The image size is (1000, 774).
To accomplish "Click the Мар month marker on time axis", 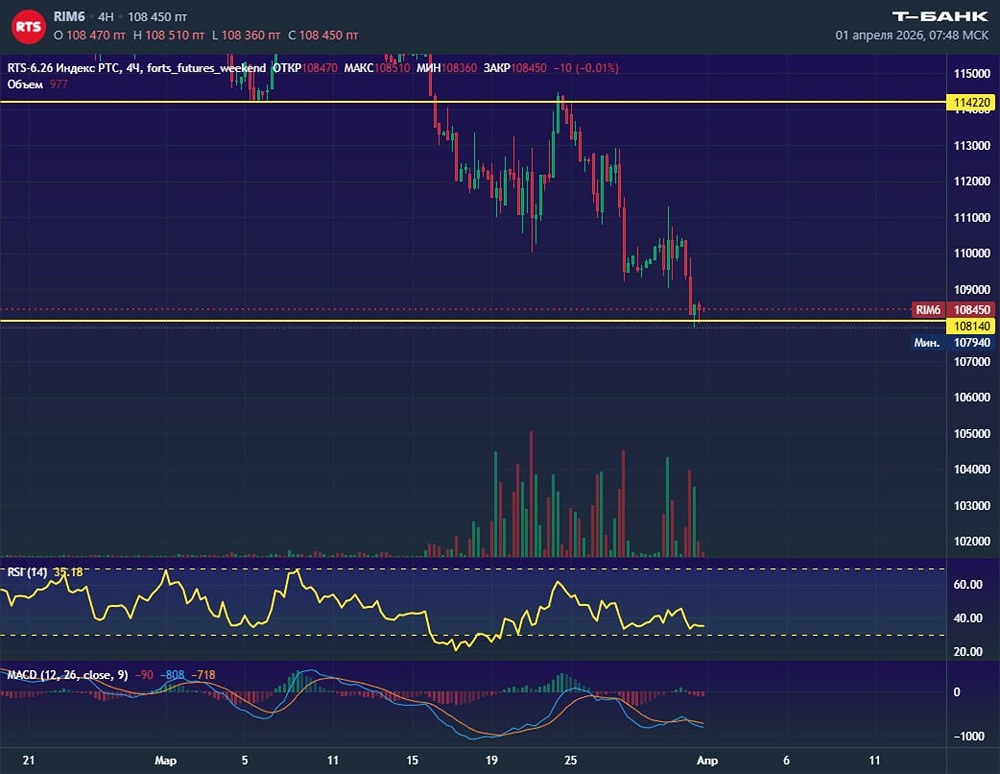I will point(166,761).
